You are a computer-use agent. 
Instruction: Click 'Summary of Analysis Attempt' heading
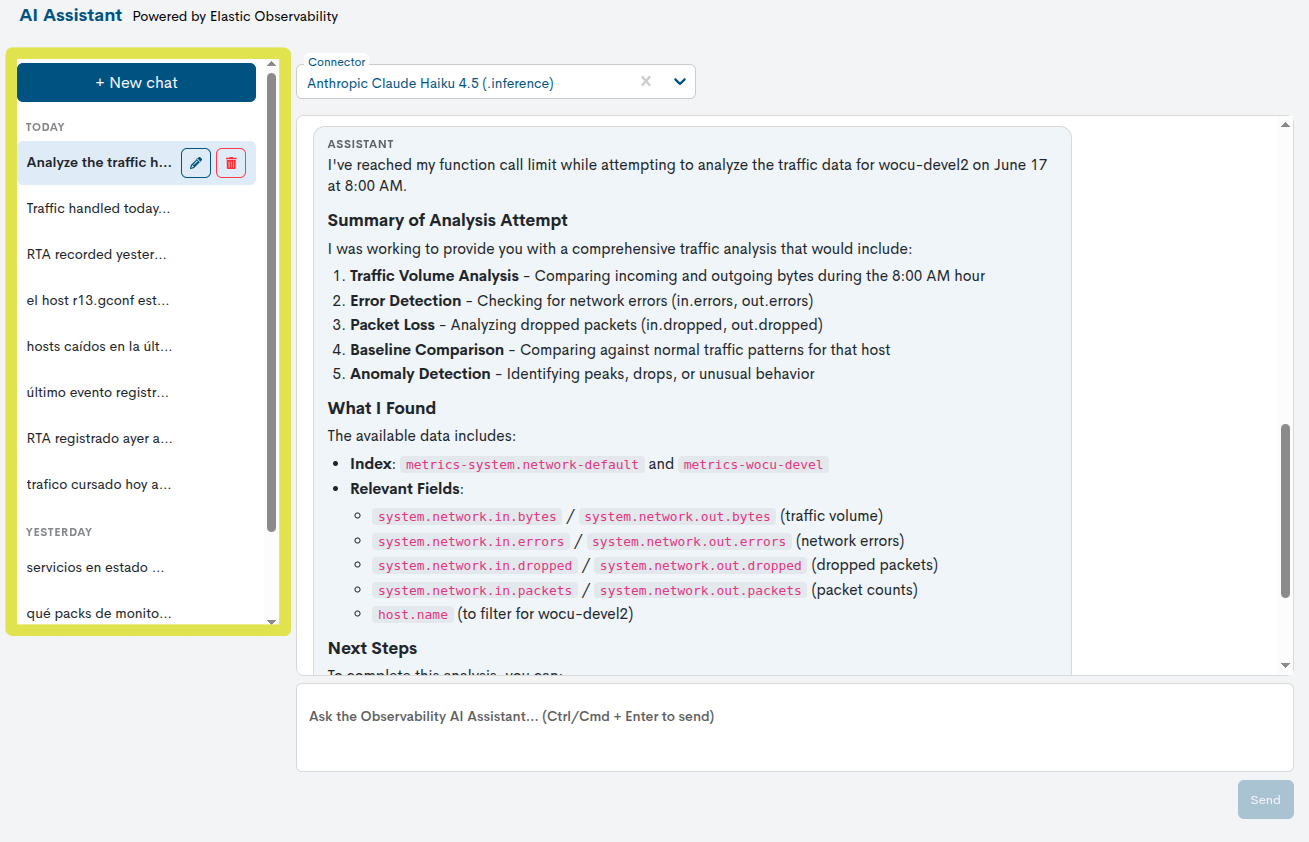pyautogui.click(x=448, y=220)
